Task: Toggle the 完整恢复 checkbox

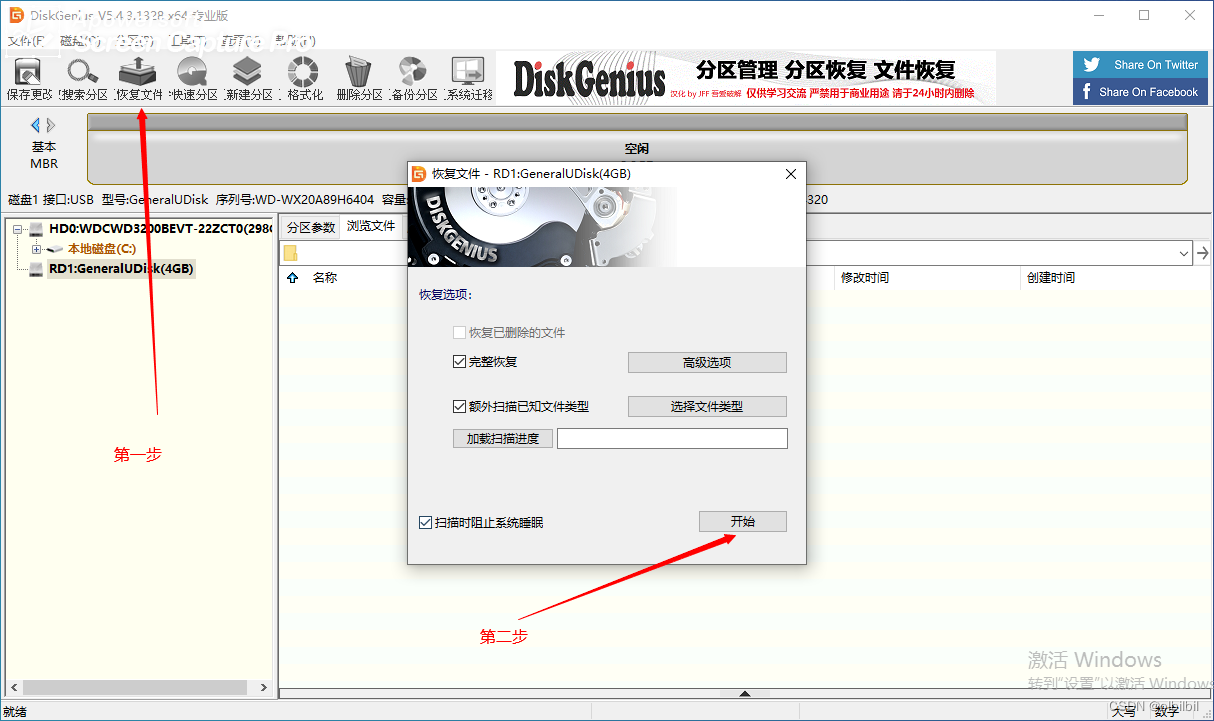Action: coord(460,362)
